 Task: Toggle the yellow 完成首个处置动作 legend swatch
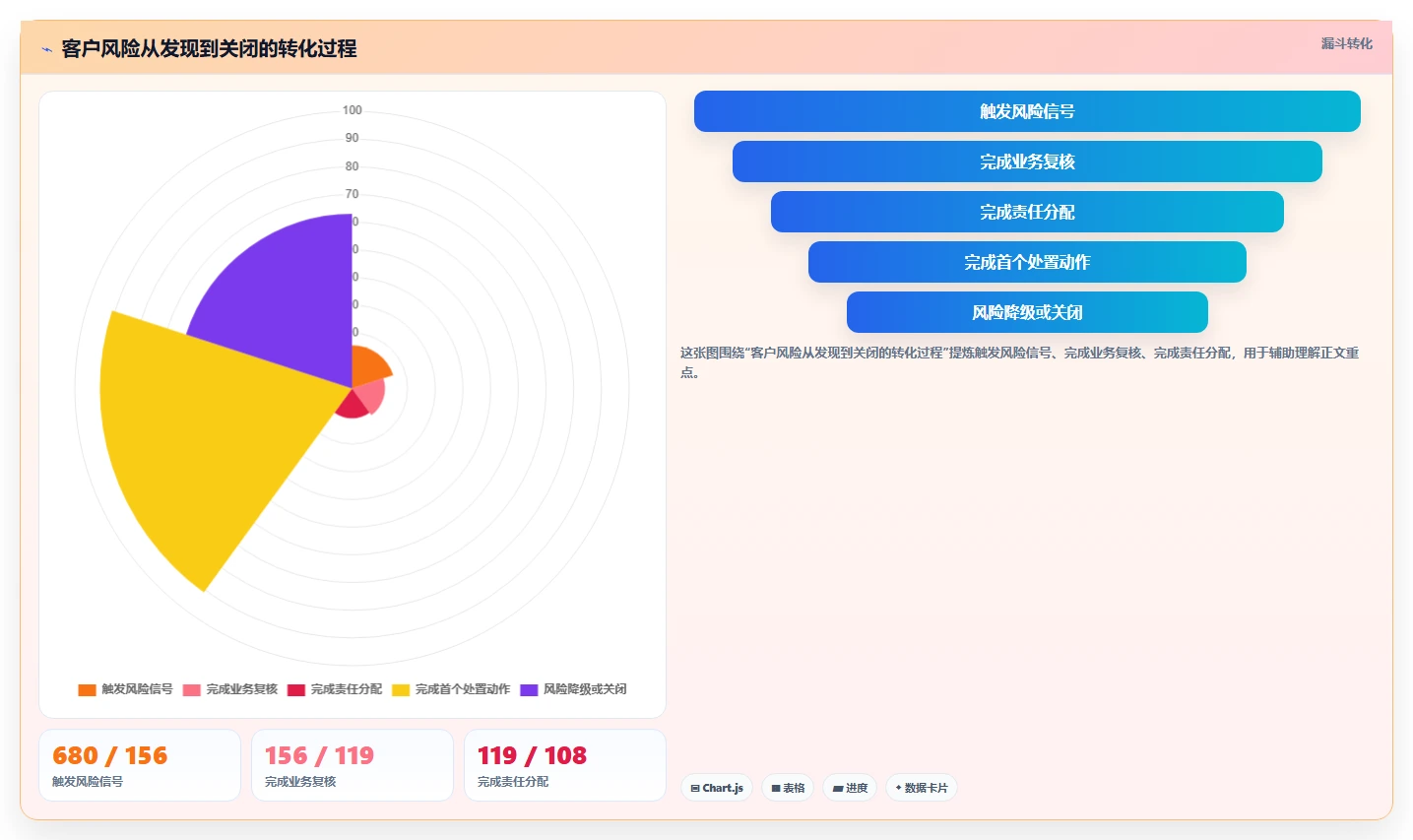(401, 689)
